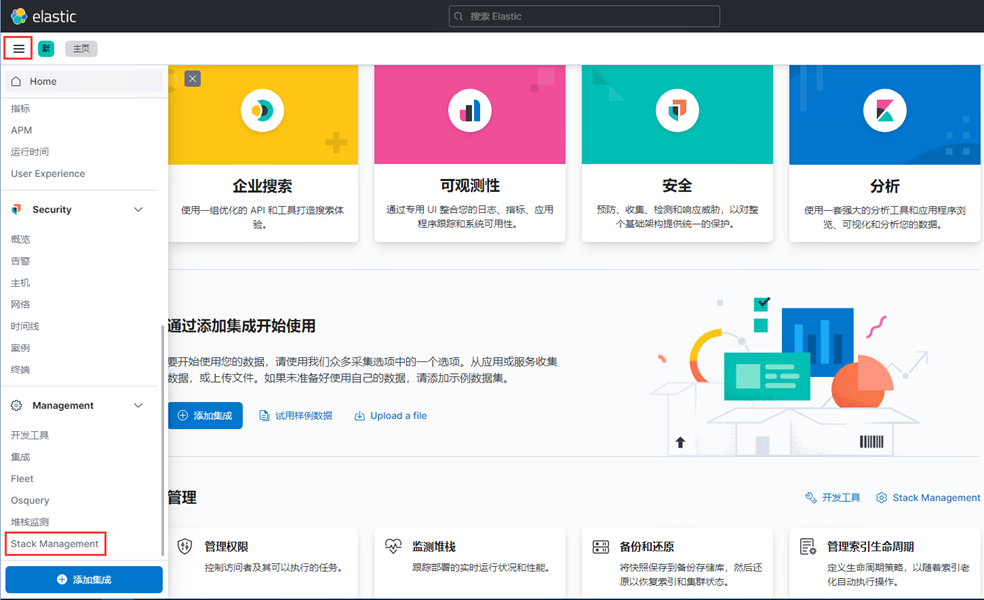984x600 pixels.
Task: Open the 备份和还原 card title
Action: (x=646, y=547)
